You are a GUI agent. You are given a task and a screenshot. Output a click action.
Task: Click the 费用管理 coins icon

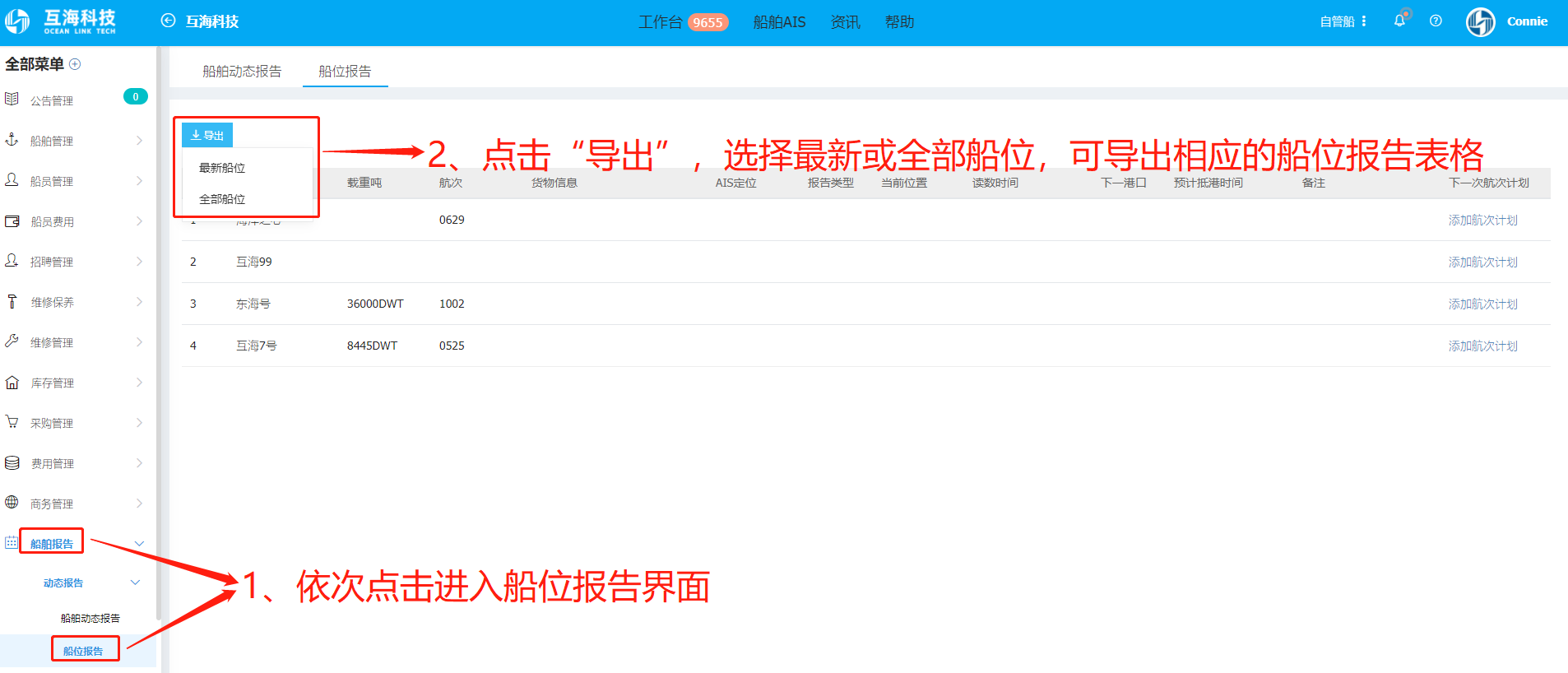(12, 462)
